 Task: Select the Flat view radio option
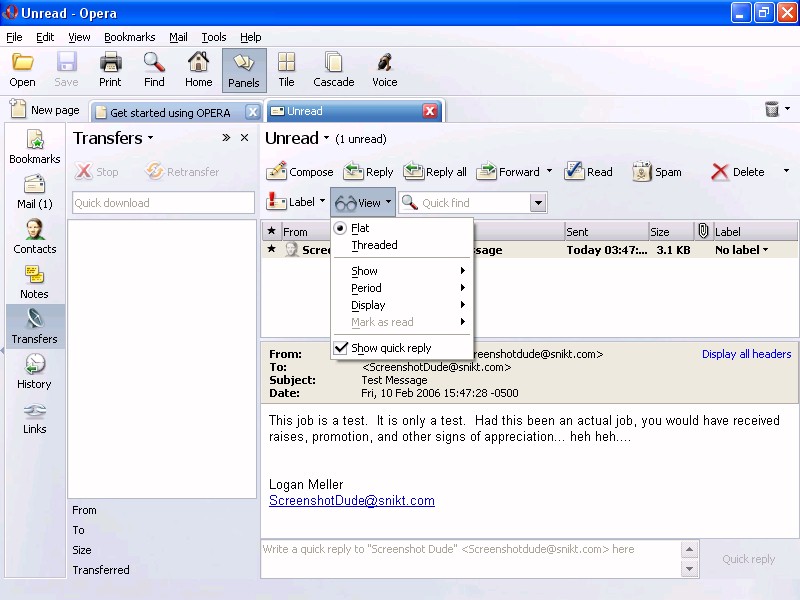pyautogui.click(x=360, y=228)
